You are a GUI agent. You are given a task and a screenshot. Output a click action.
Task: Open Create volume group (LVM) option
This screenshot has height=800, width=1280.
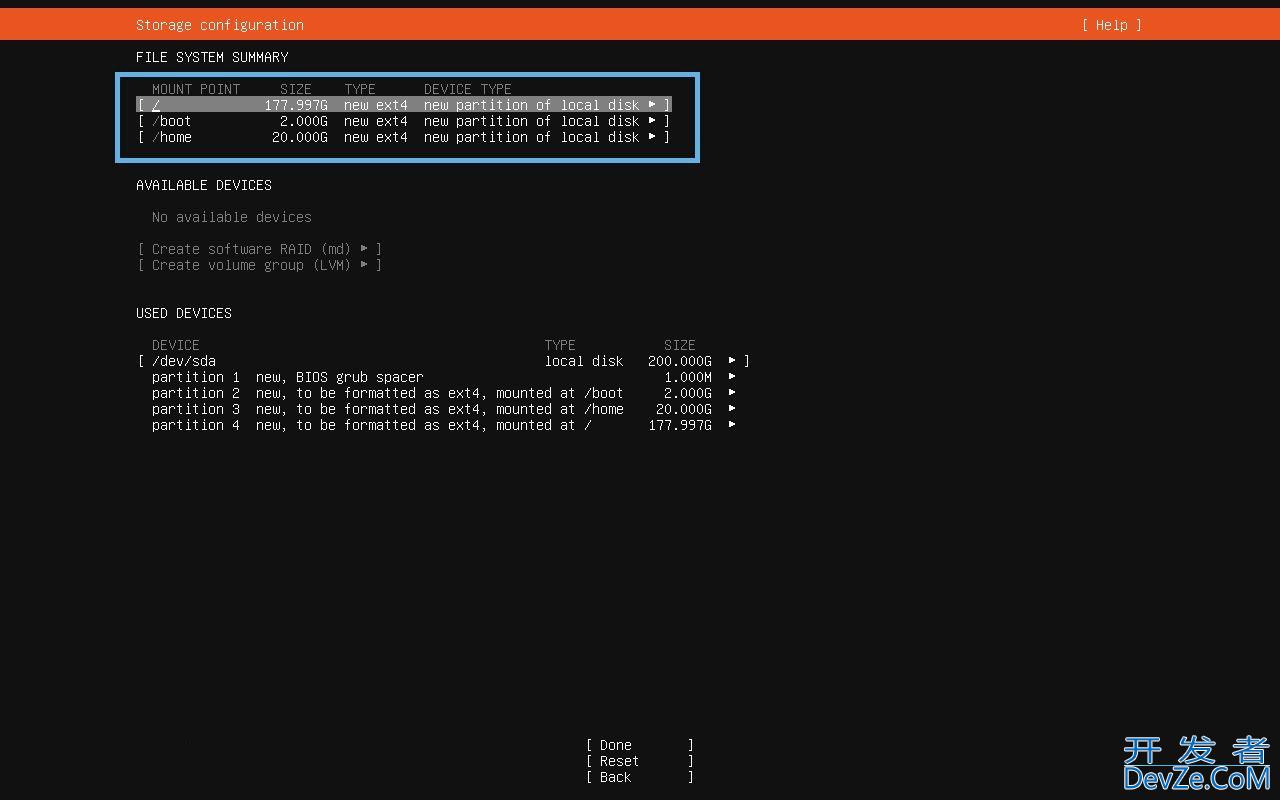[x=260, y=265]
